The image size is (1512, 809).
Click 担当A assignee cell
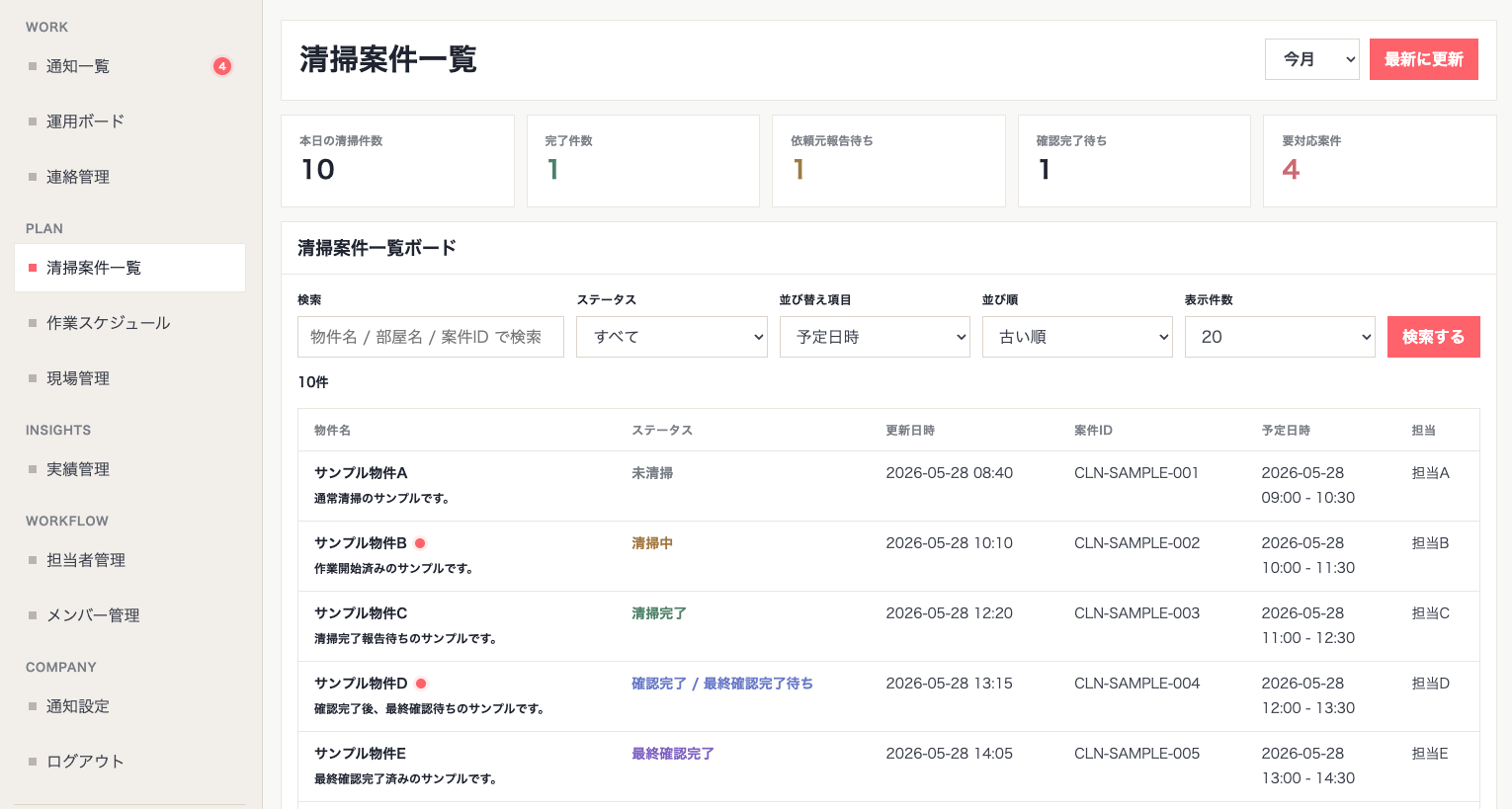[1431, 473]
